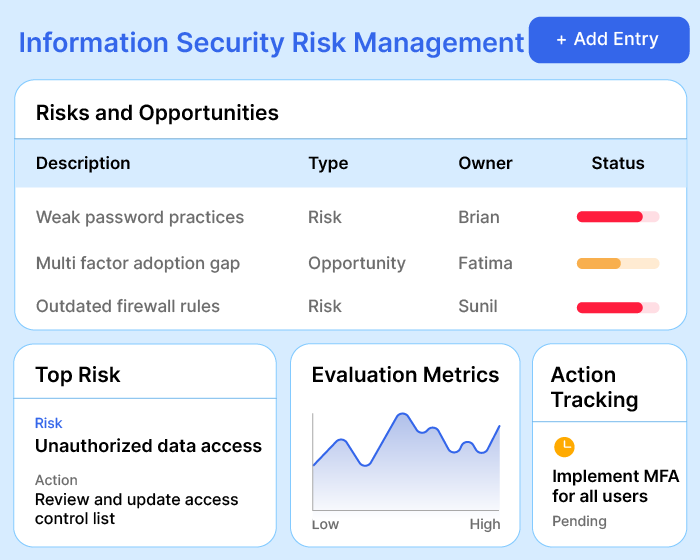Viewport: 700px width, 560px height.
Task: Open the Implement MFA for all users action
Action: tap(615, 486)
